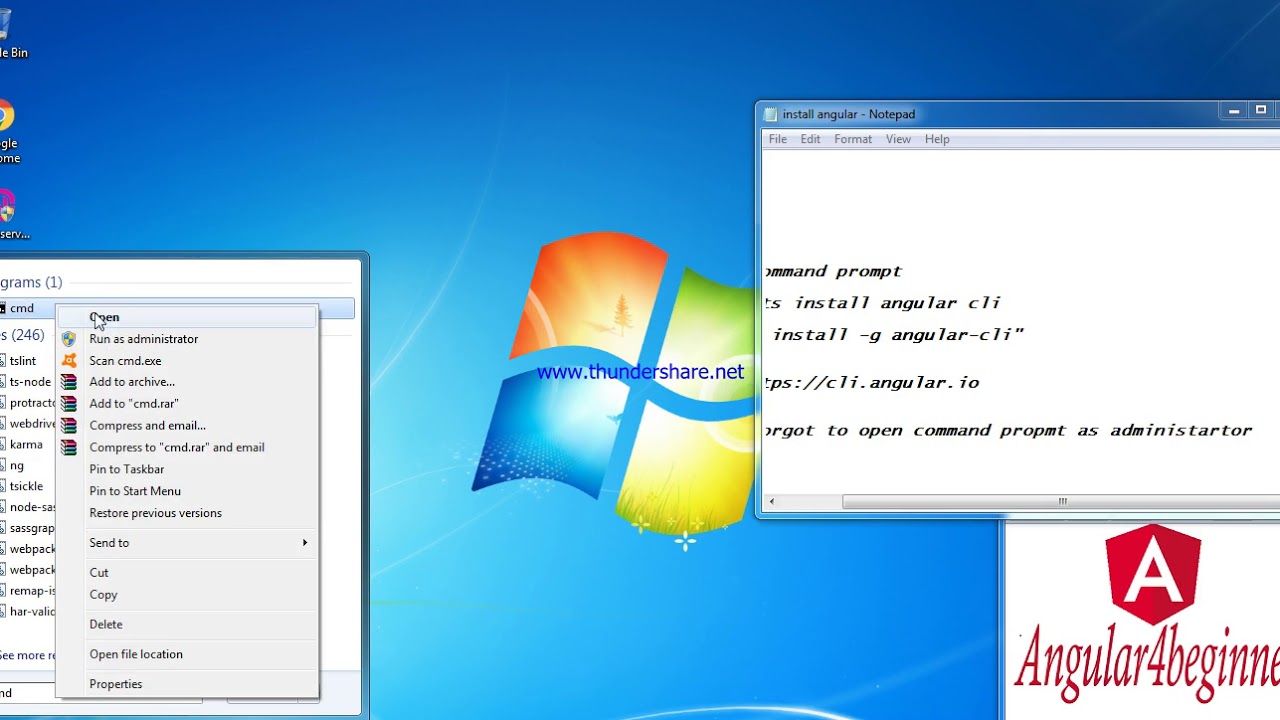The image size is (1280, 720).
Task: Select Cut in the context menu
Action: (187, 573)
